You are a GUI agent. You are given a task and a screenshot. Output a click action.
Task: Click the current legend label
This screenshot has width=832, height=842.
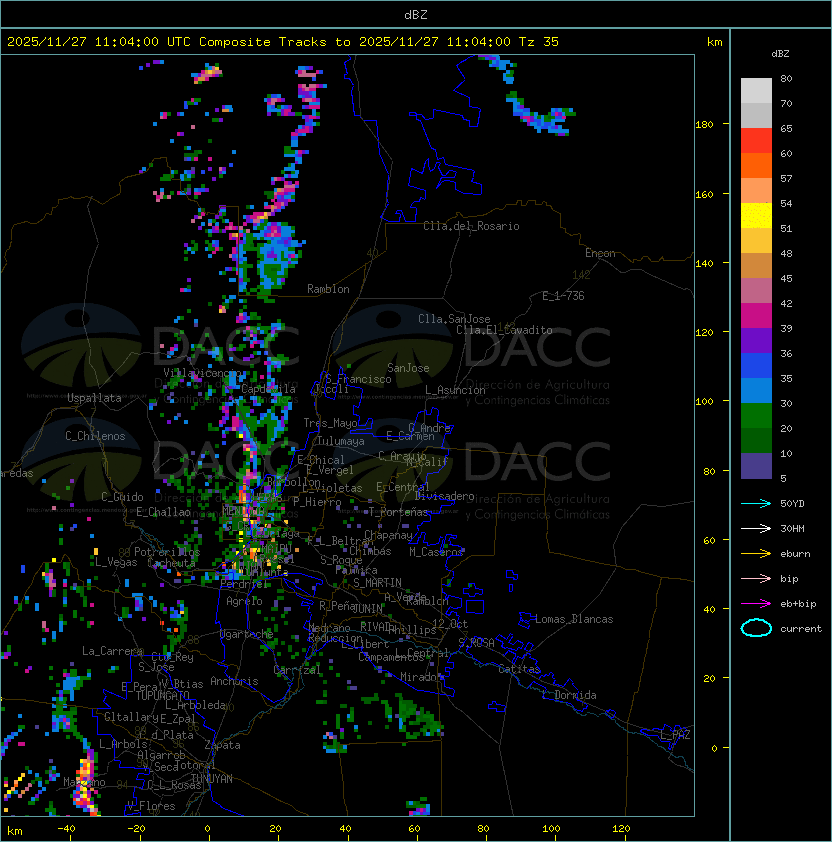tap(801, 629)
